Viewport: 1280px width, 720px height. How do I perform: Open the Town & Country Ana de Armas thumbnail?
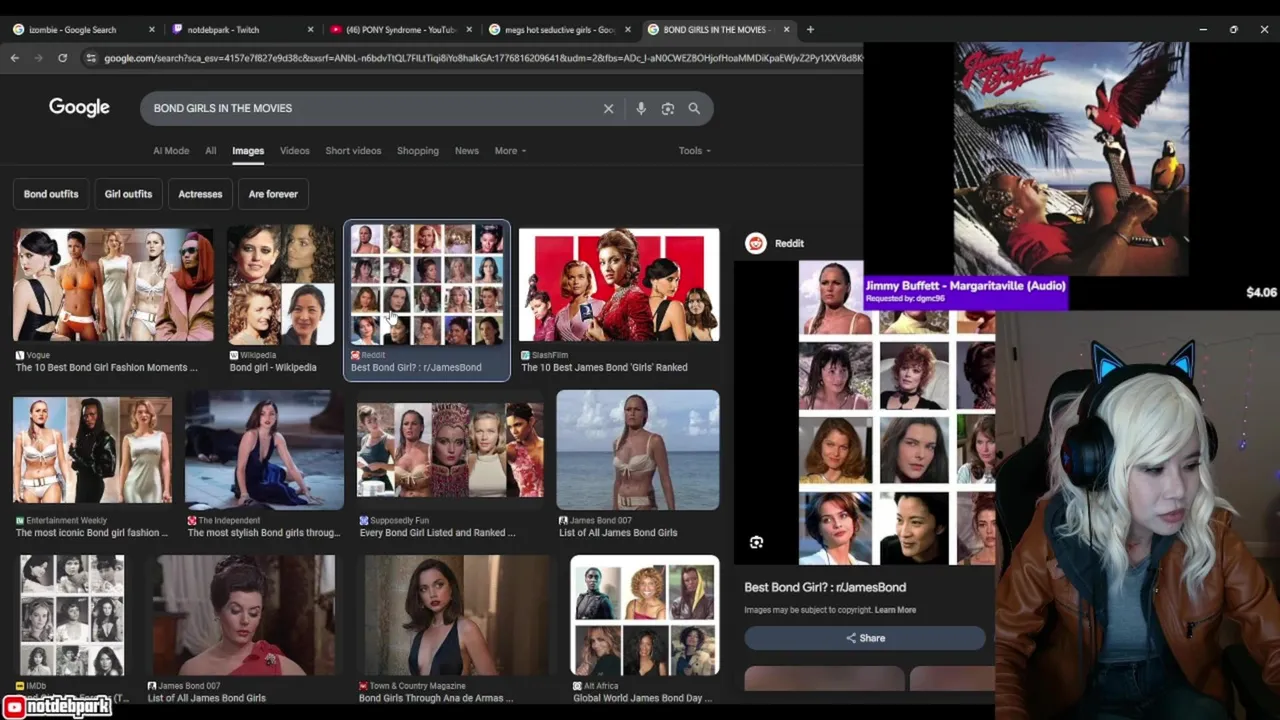(x=456, y=615)
